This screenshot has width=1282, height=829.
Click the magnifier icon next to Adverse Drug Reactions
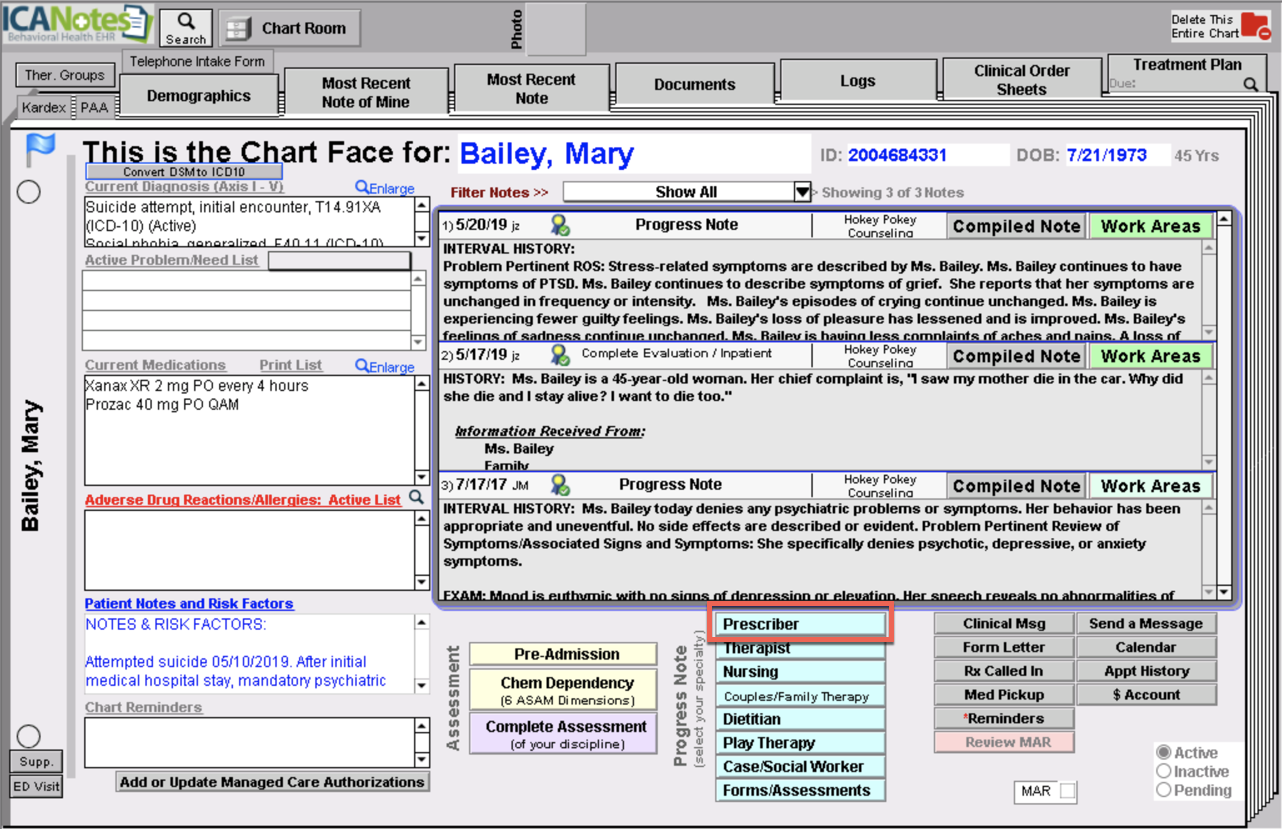tap(416, 495)
